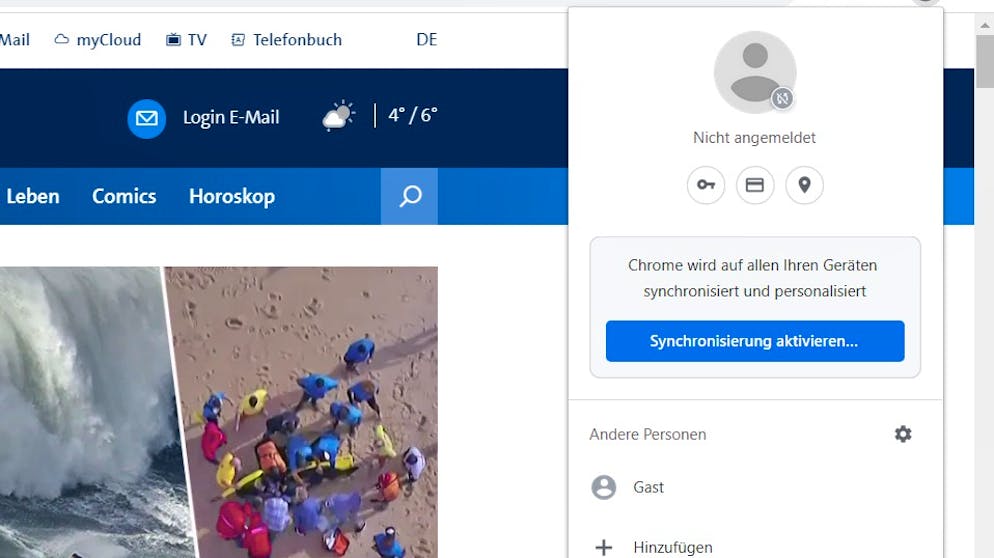994x558 pixels.
Task: Click the Telefonbuch book icon
Action: click(x=238, y=40)
